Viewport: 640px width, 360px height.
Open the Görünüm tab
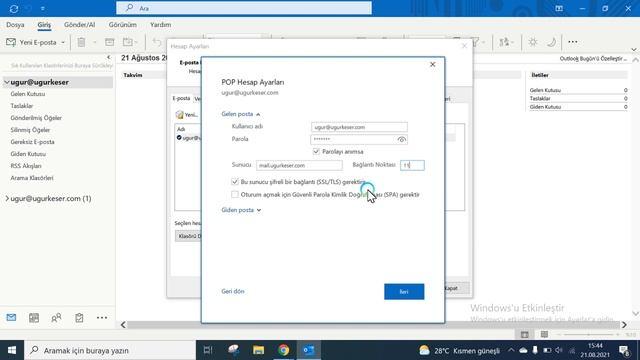[x=122, y=25]
